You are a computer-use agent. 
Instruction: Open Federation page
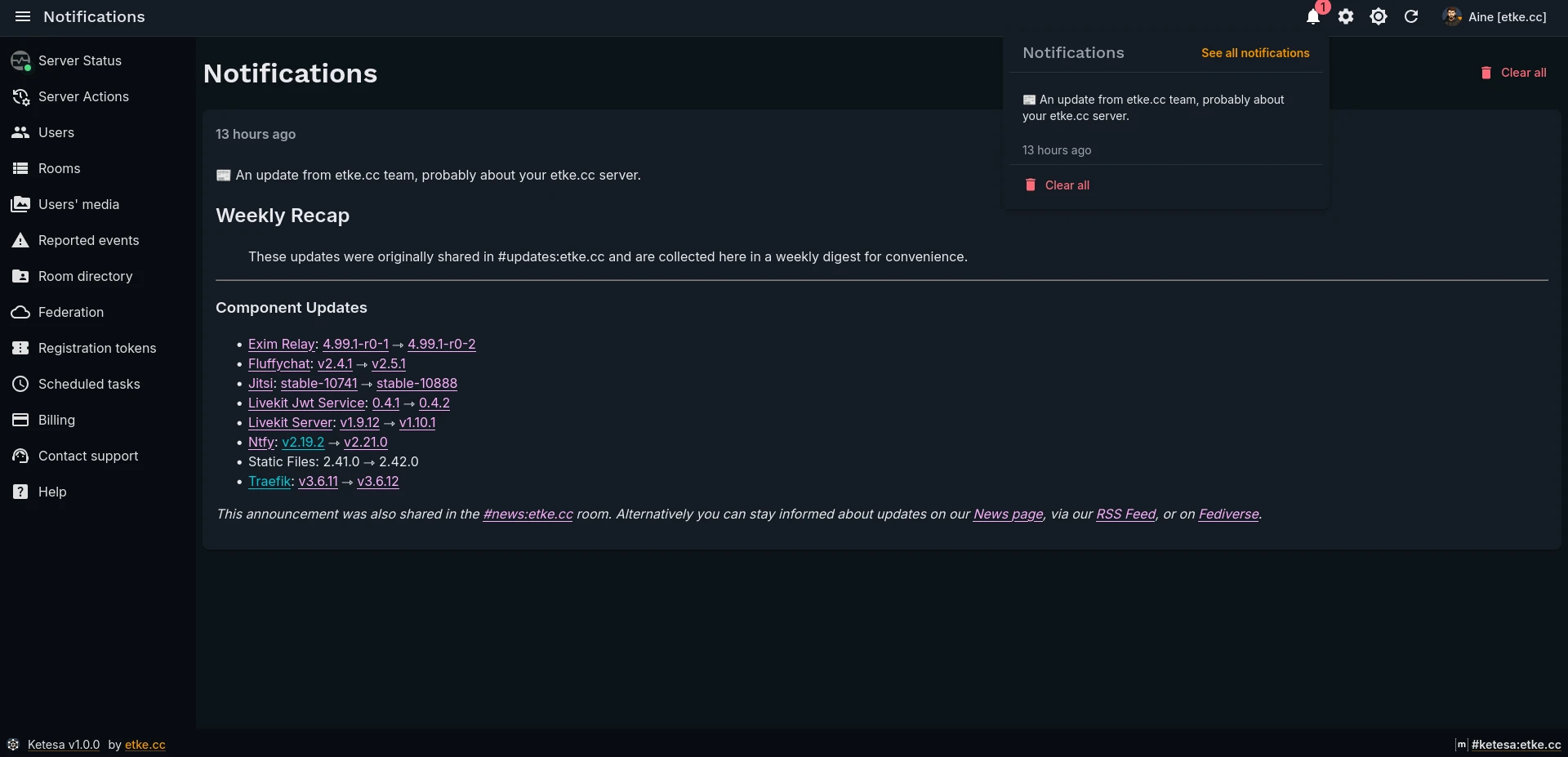[x=98, y=312]
